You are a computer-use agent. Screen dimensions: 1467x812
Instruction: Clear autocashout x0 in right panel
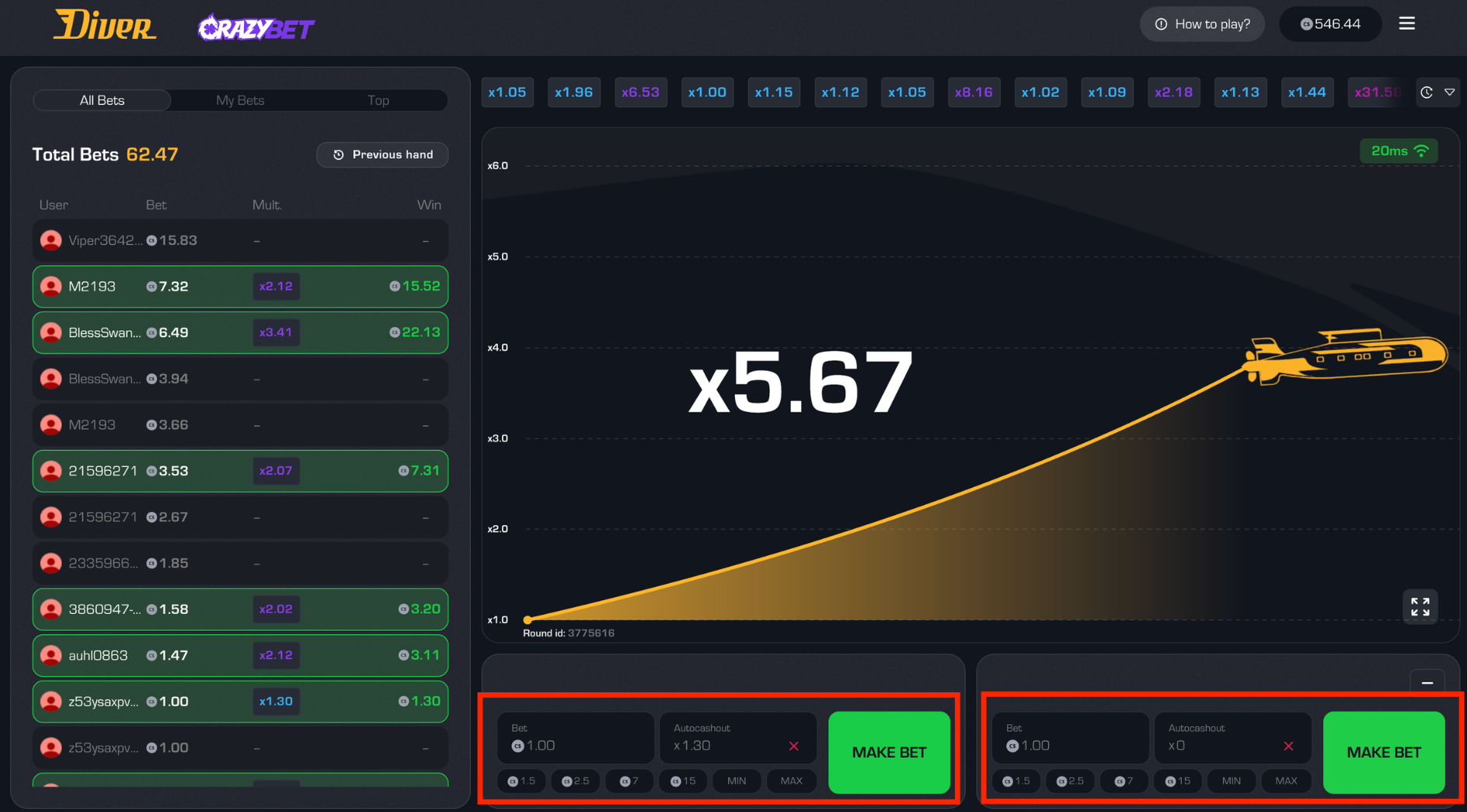point(1288,746)
